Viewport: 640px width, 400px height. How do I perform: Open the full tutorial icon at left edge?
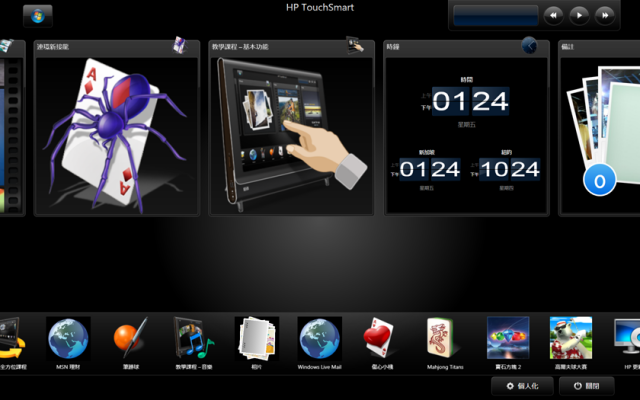(x=11, y=338)
